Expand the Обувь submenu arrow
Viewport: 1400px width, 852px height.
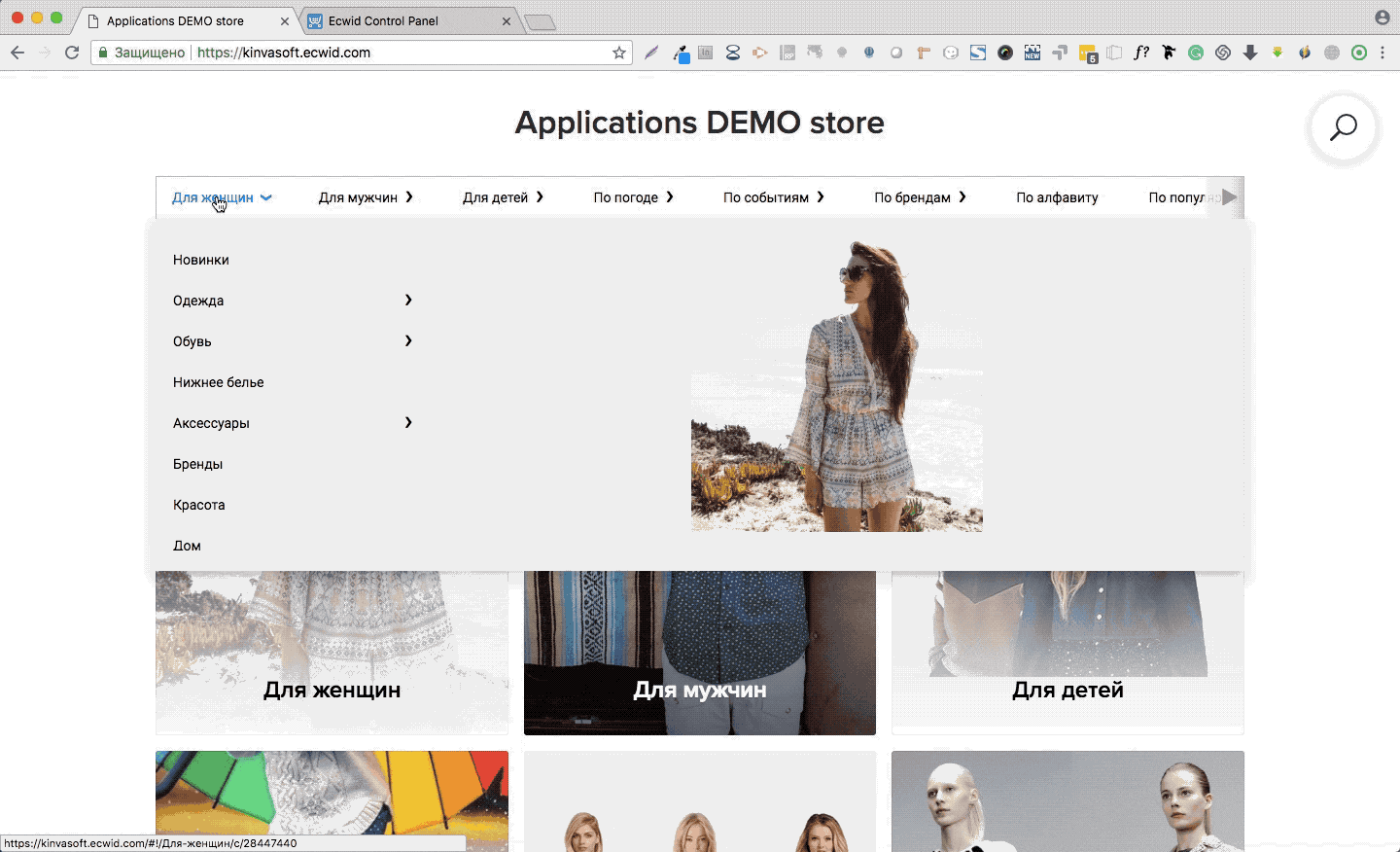tap(408, 340)
